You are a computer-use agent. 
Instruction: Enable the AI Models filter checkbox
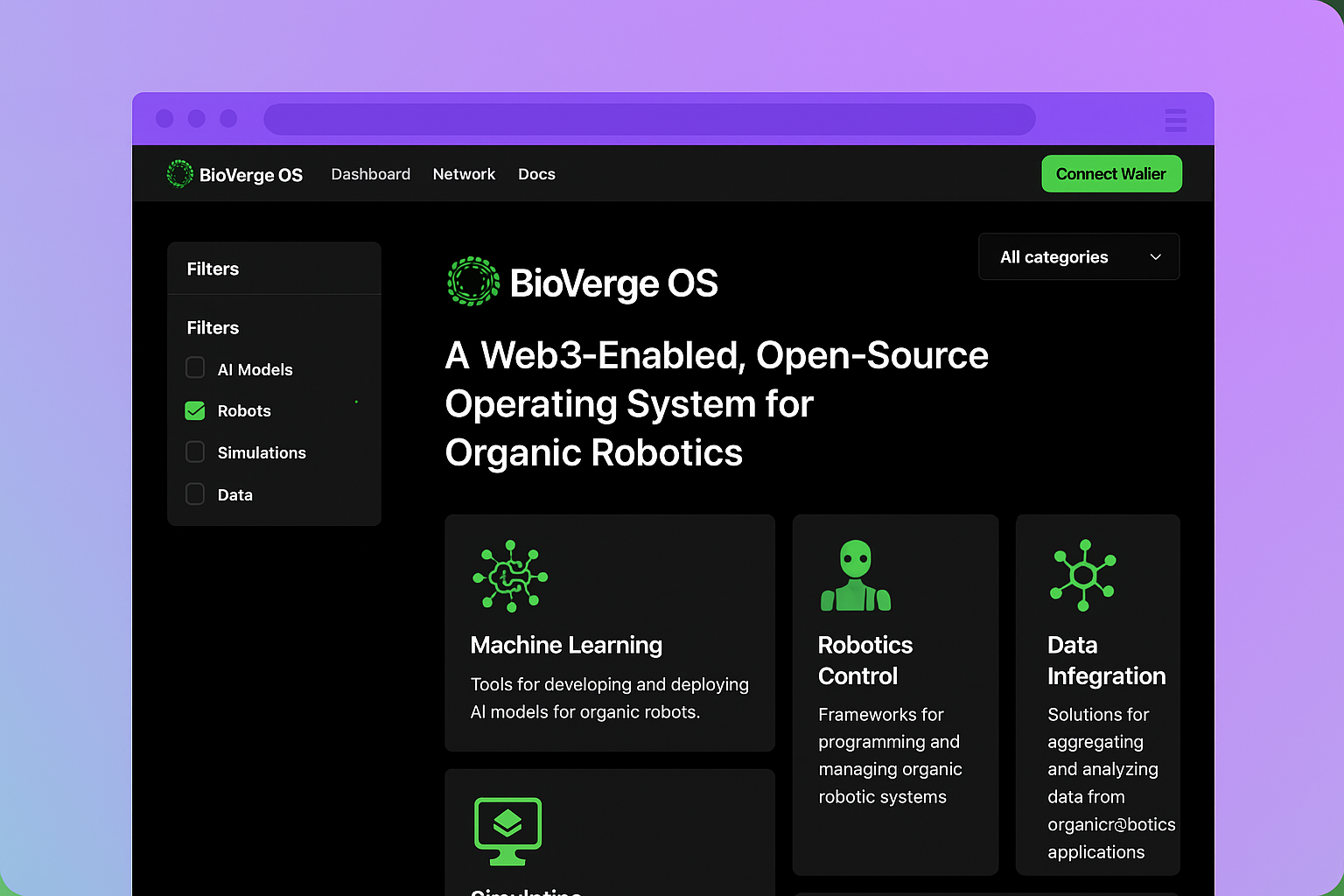pyautogui.click(x=195, y=367)
